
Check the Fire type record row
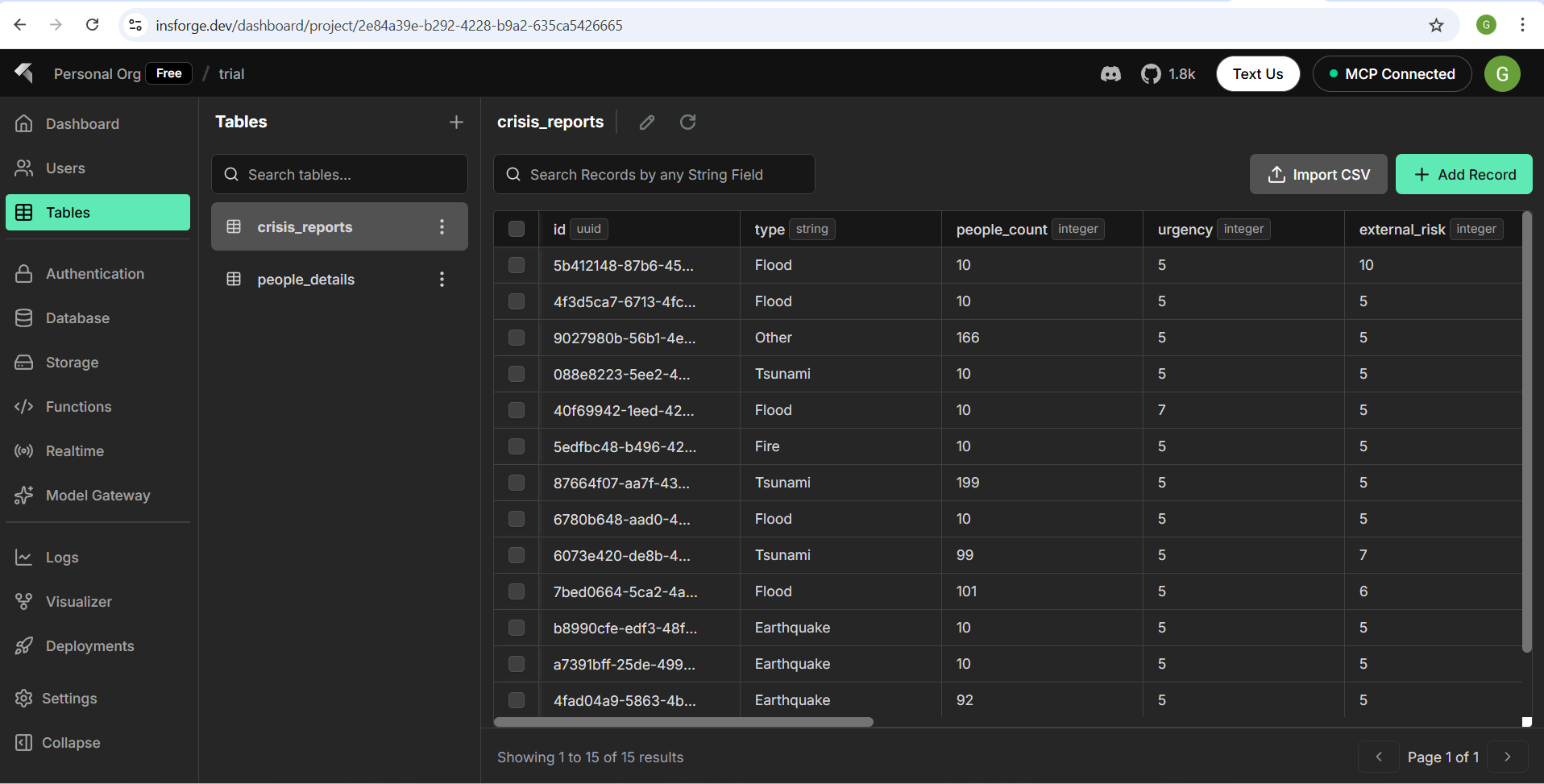point(517,446)
